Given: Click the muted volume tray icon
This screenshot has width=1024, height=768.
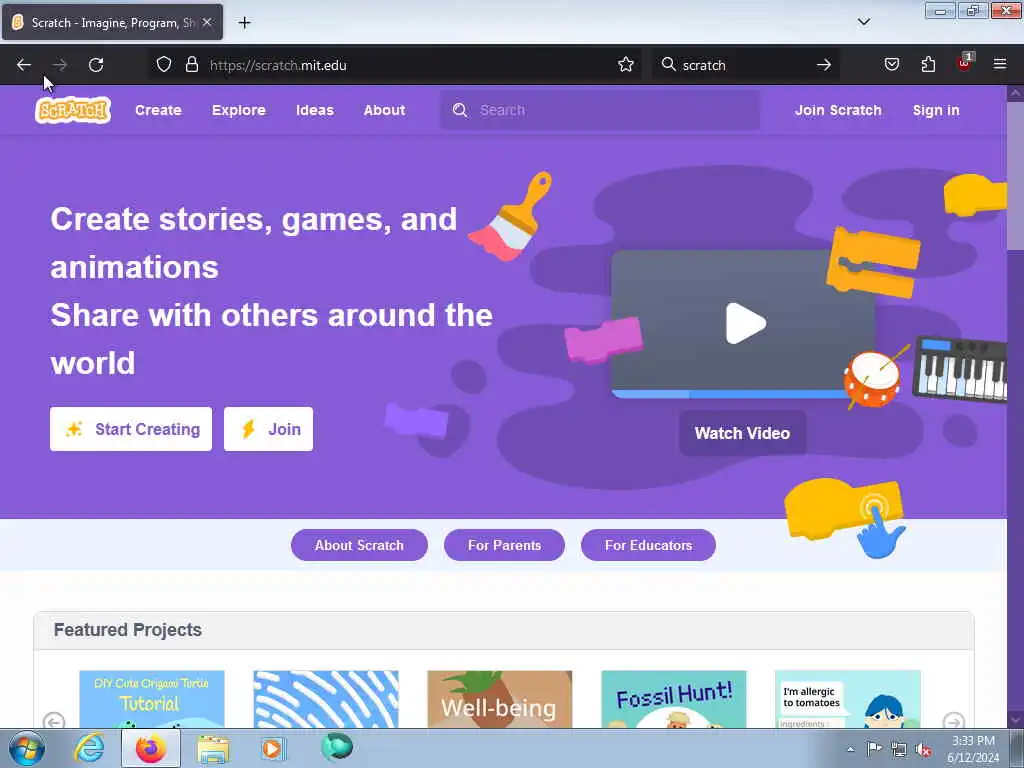Looking at the screenshot, I should click(923, 750).
